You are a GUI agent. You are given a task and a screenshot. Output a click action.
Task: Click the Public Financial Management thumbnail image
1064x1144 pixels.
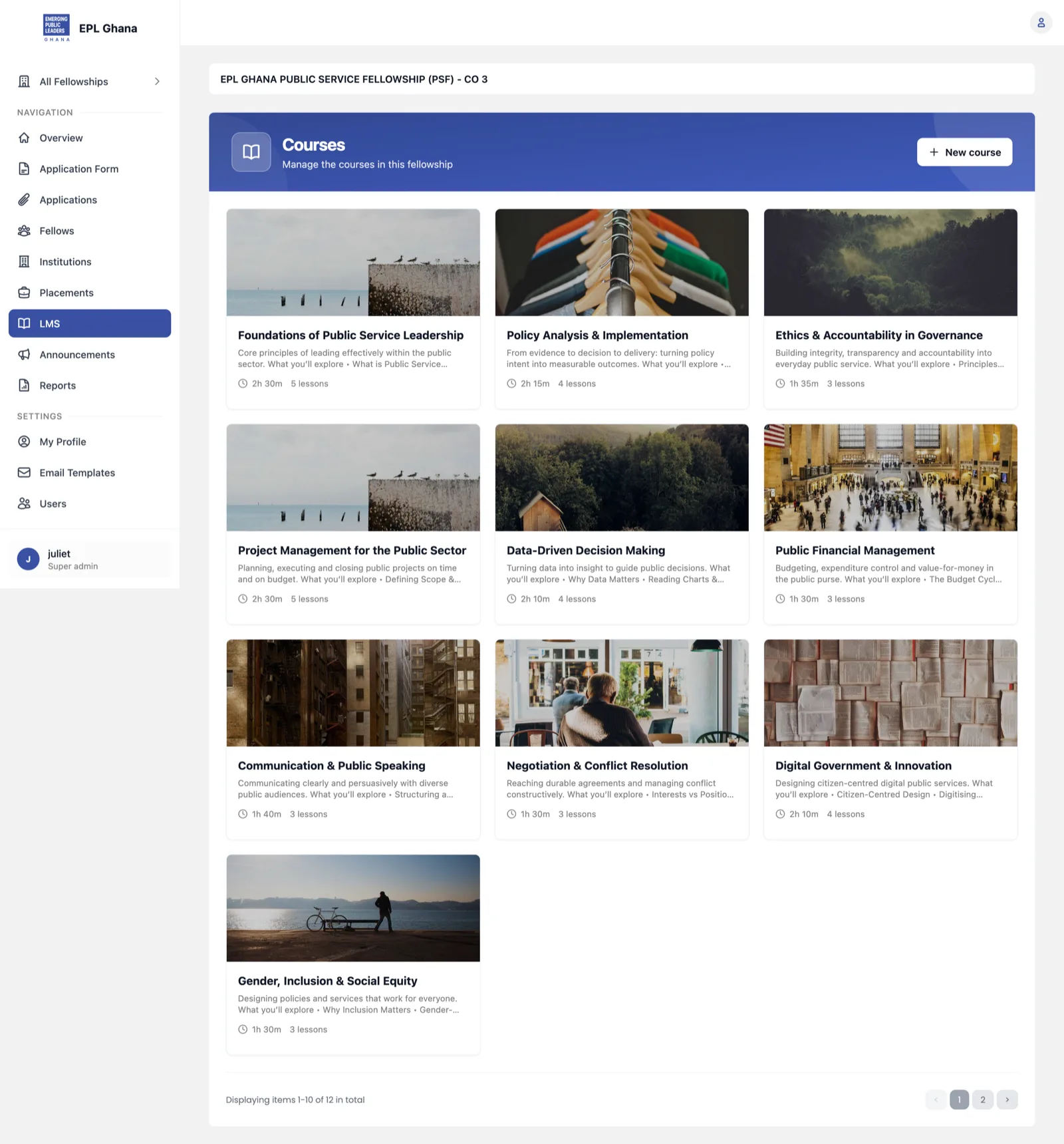point(890,478)
